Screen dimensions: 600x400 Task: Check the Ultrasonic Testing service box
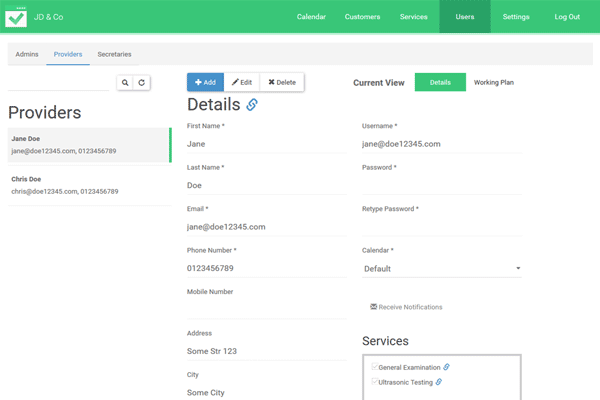tap(374, 382)
